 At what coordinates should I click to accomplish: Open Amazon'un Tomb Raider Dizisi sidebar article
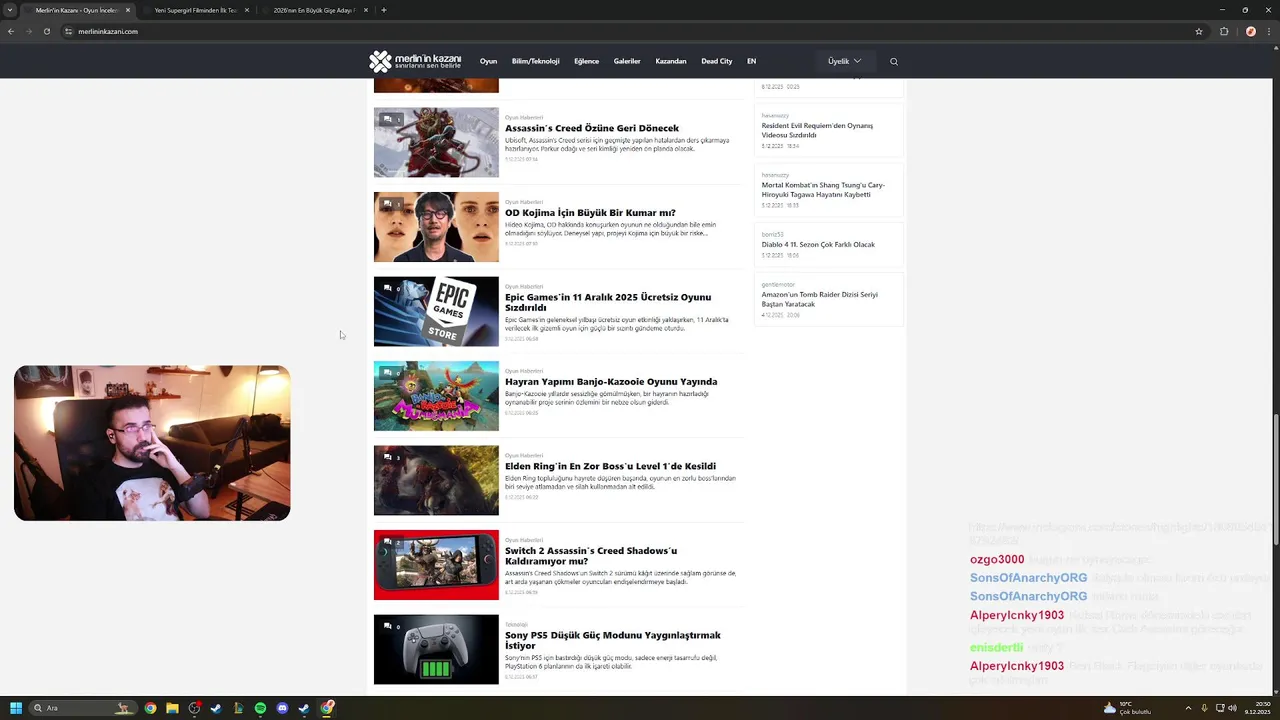[x=820, y=299]
